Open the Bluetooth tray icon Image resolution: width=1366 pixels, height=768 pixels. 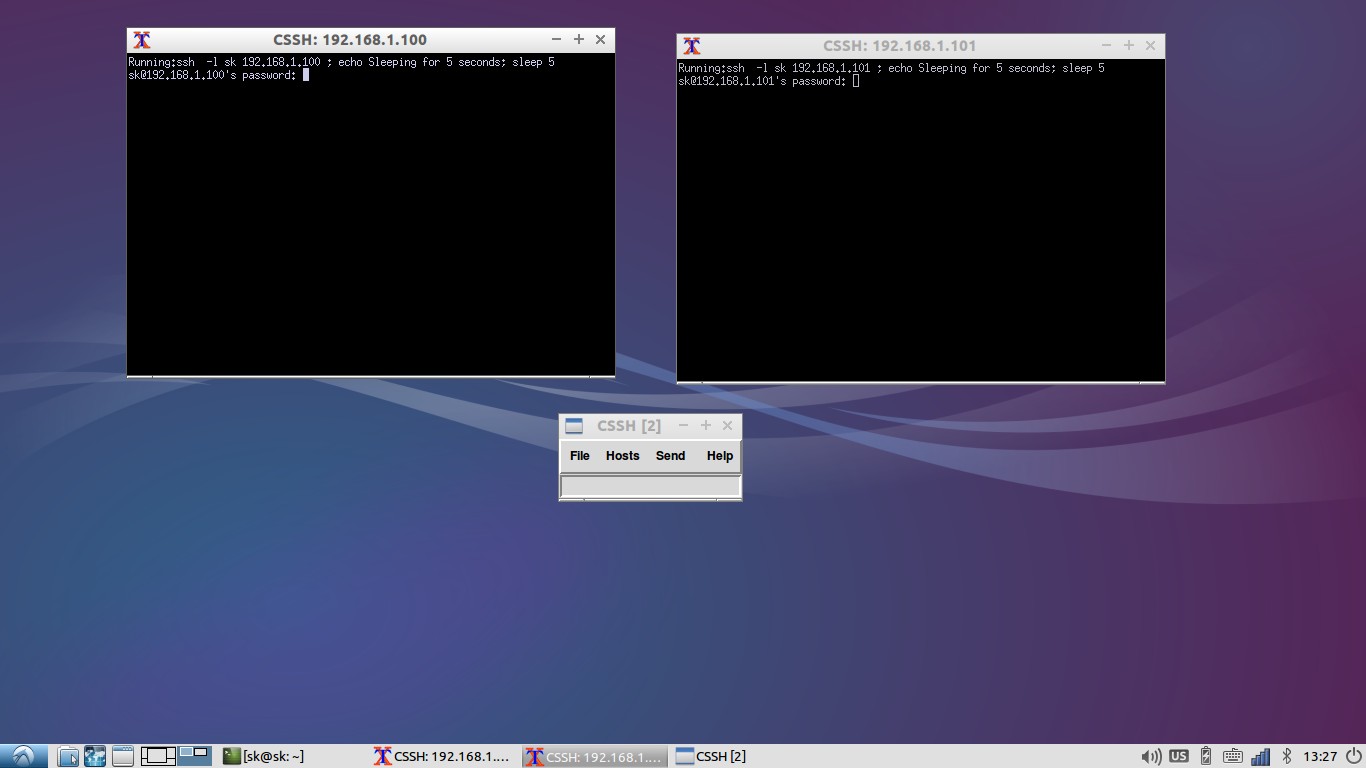pyautogui.click(x=1287, y=756)
